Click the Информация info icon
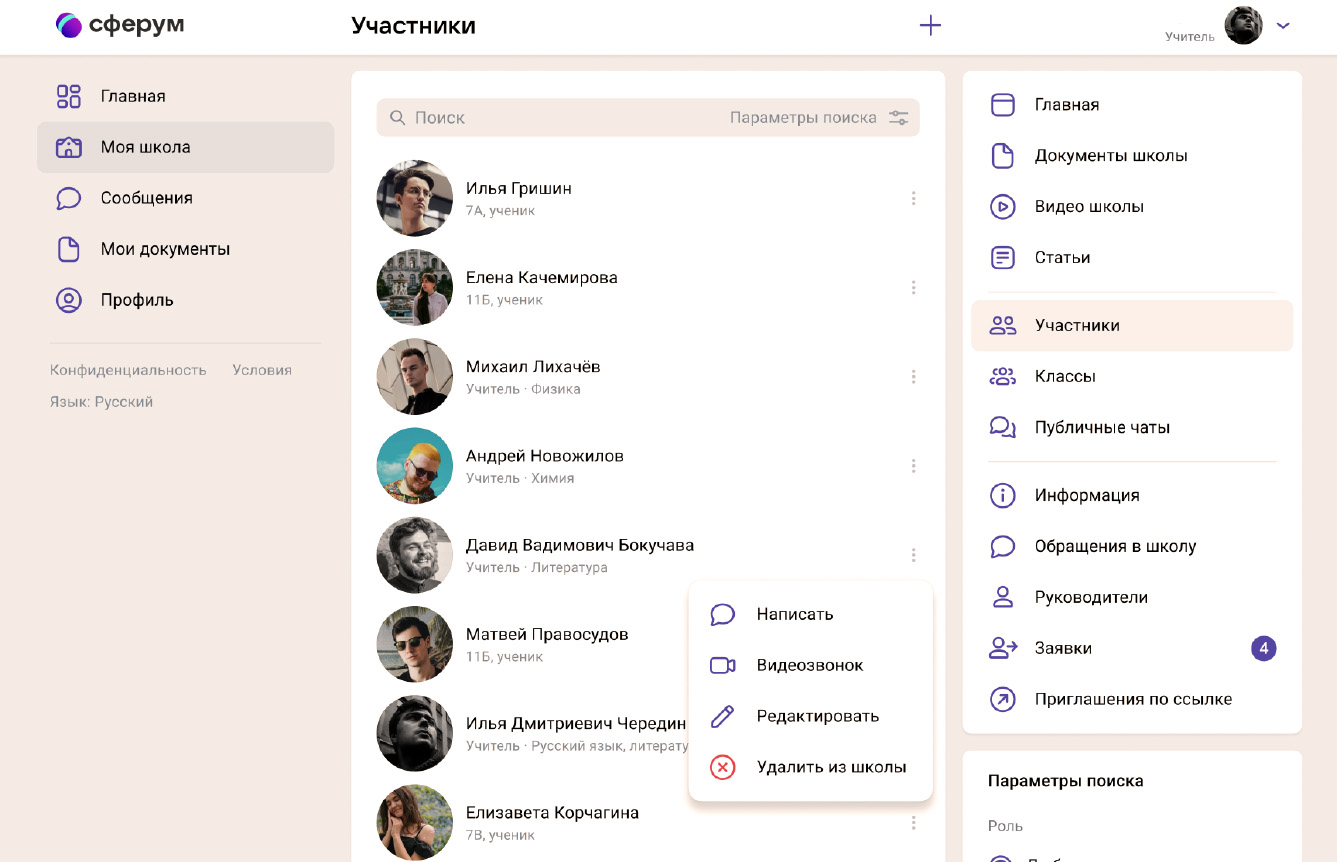The image size is (1338, 862). point(1002,495)
